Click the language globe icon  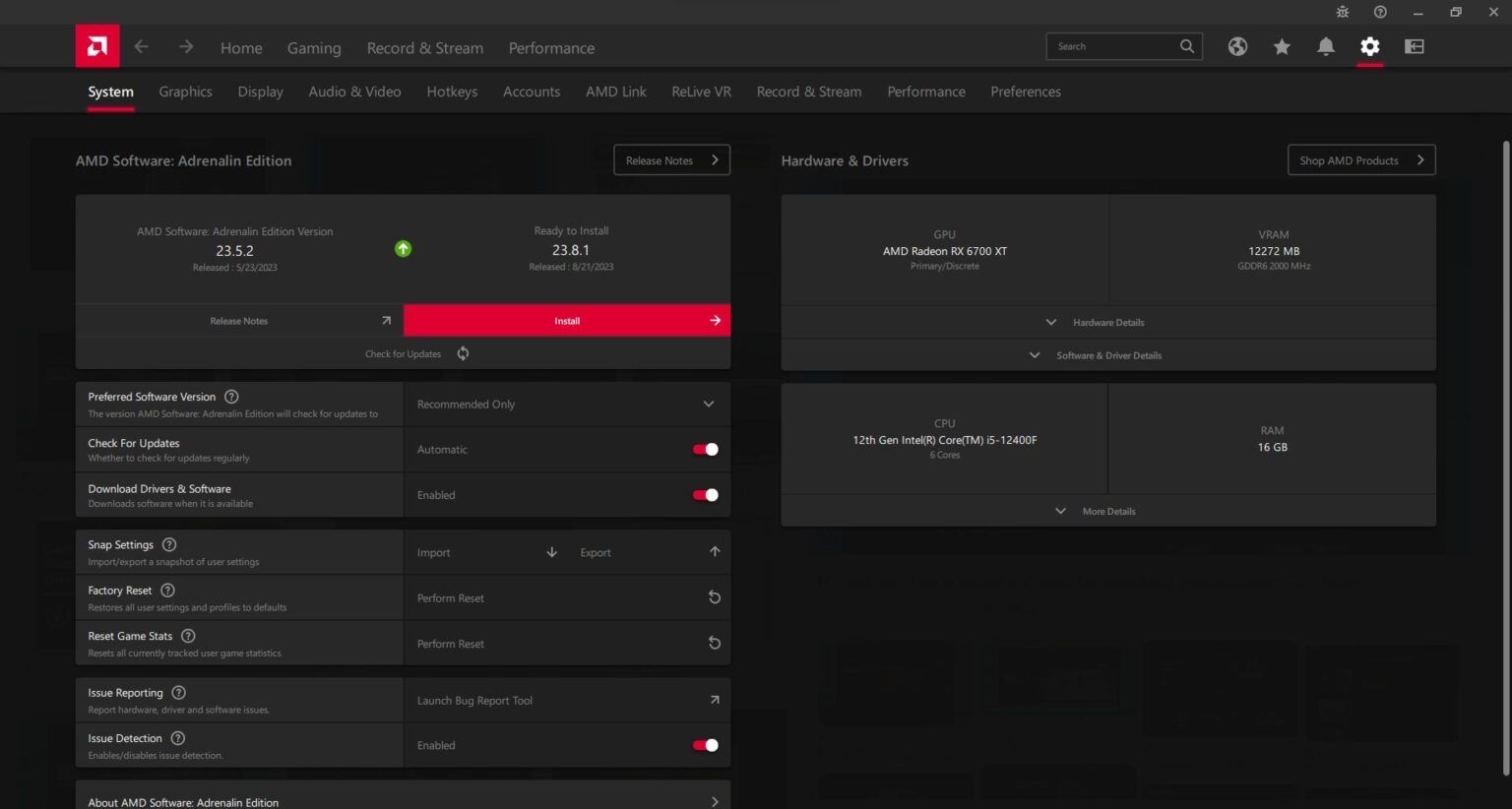[x=1237, y=45]
